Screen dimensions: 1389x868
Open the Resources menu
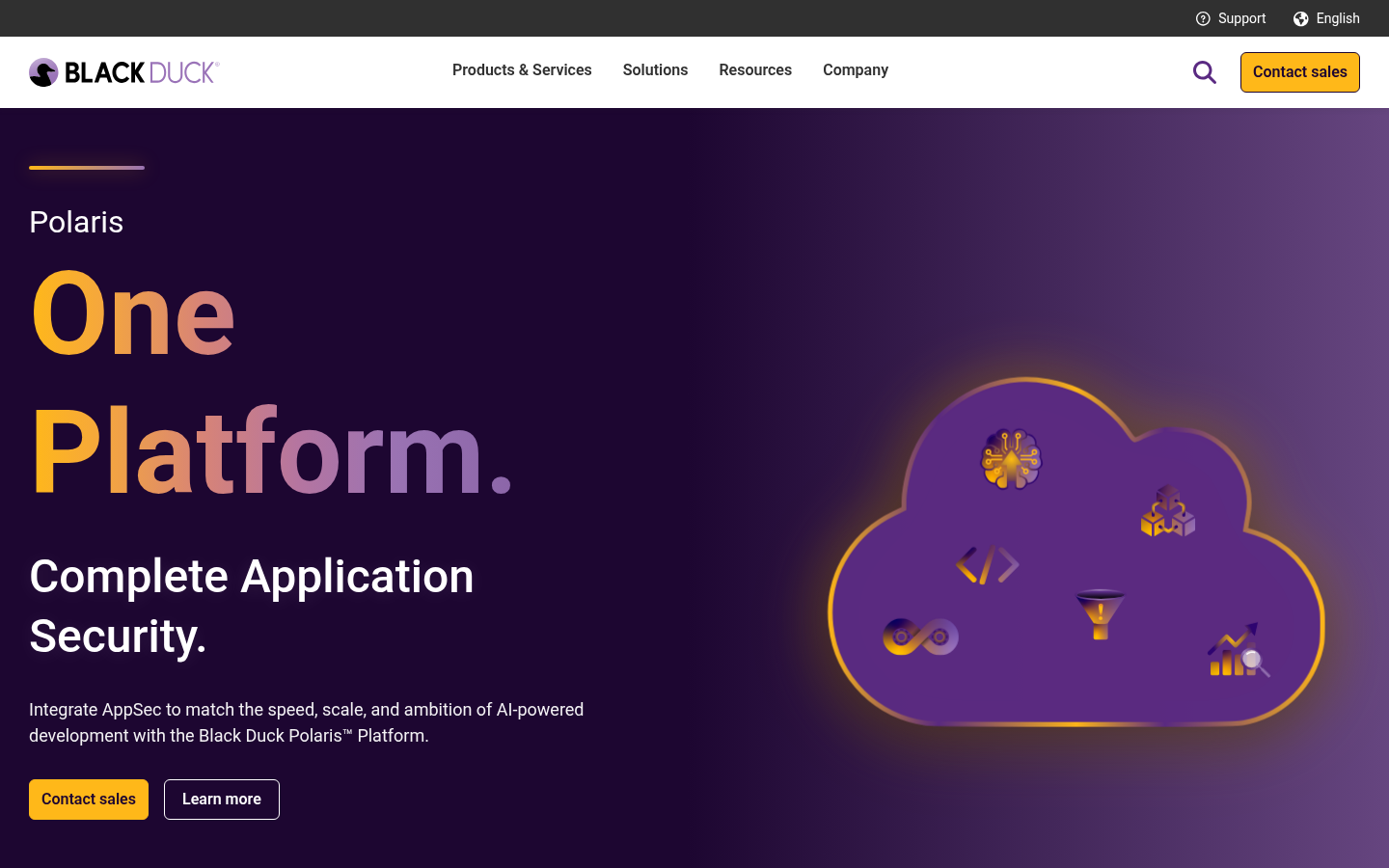(x=755, y=70)
